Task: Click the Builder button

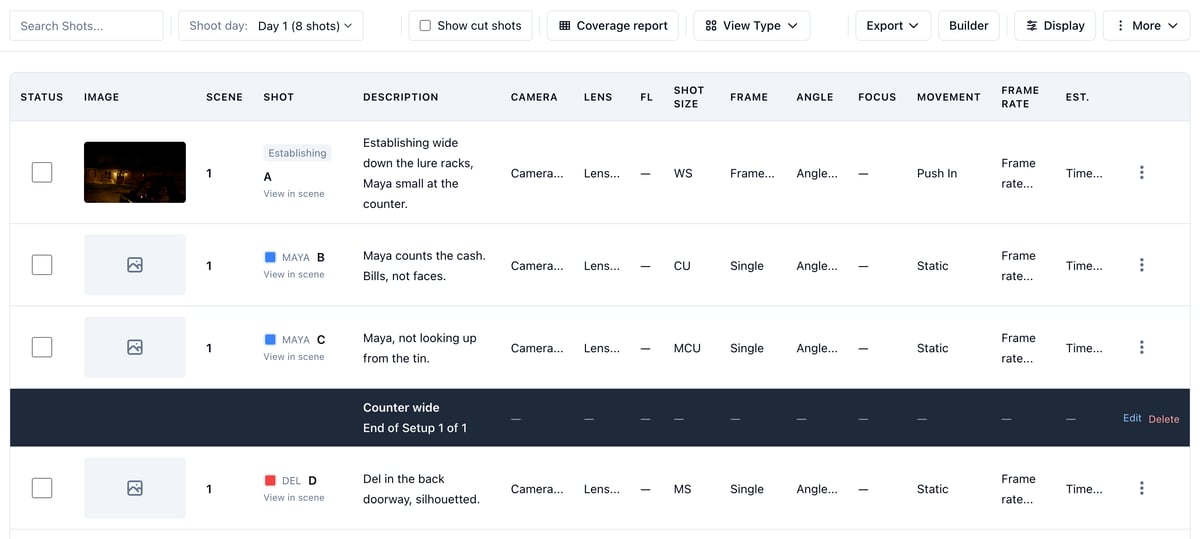Action: tap(969, 26)
